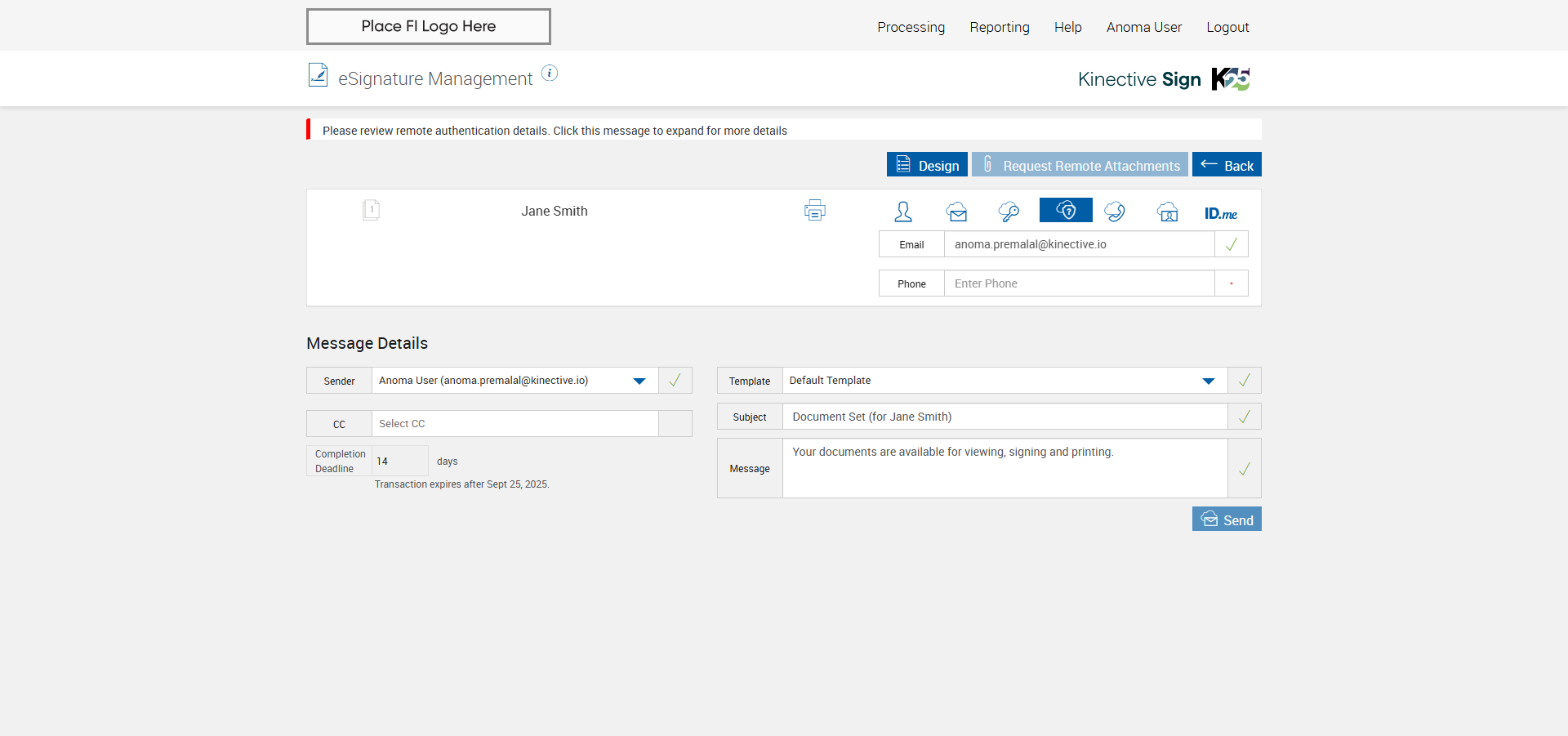
Task: Click the info icon beside eSignature Management
Action: [550, 74]
